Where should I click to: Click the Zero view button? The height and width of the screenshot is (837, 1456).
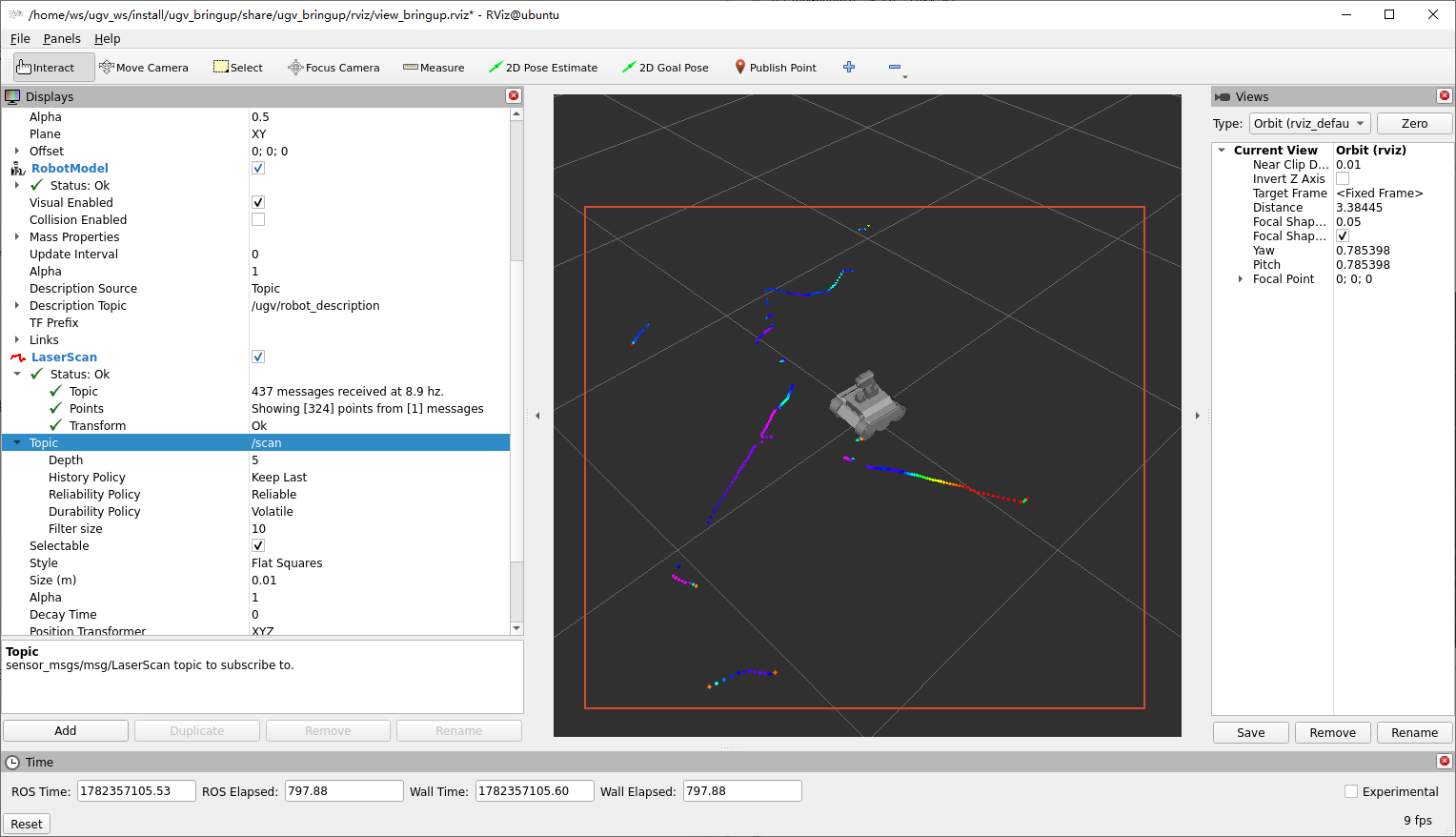1415,123
